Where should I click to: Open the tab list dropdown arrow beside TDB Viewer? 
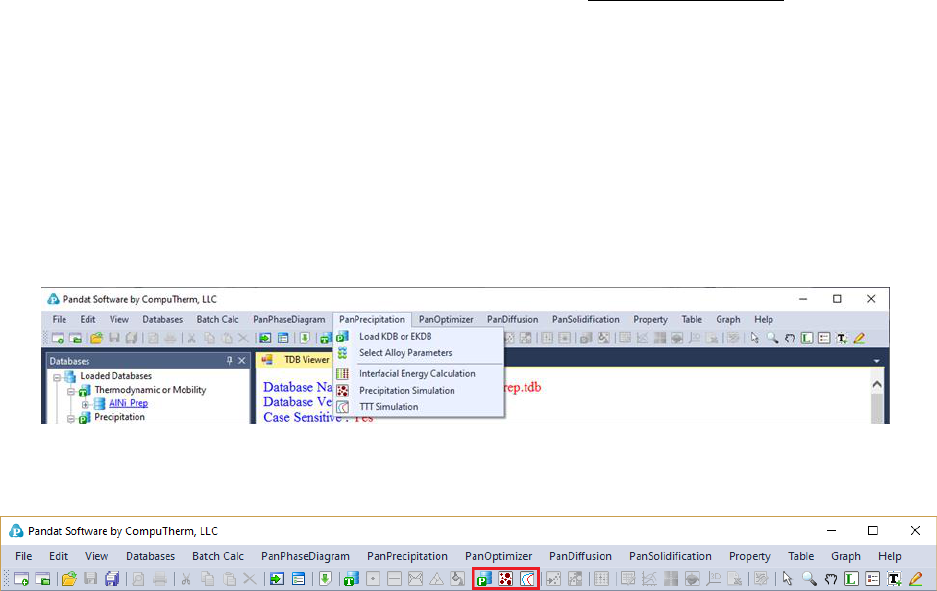[x=876, y=361]
